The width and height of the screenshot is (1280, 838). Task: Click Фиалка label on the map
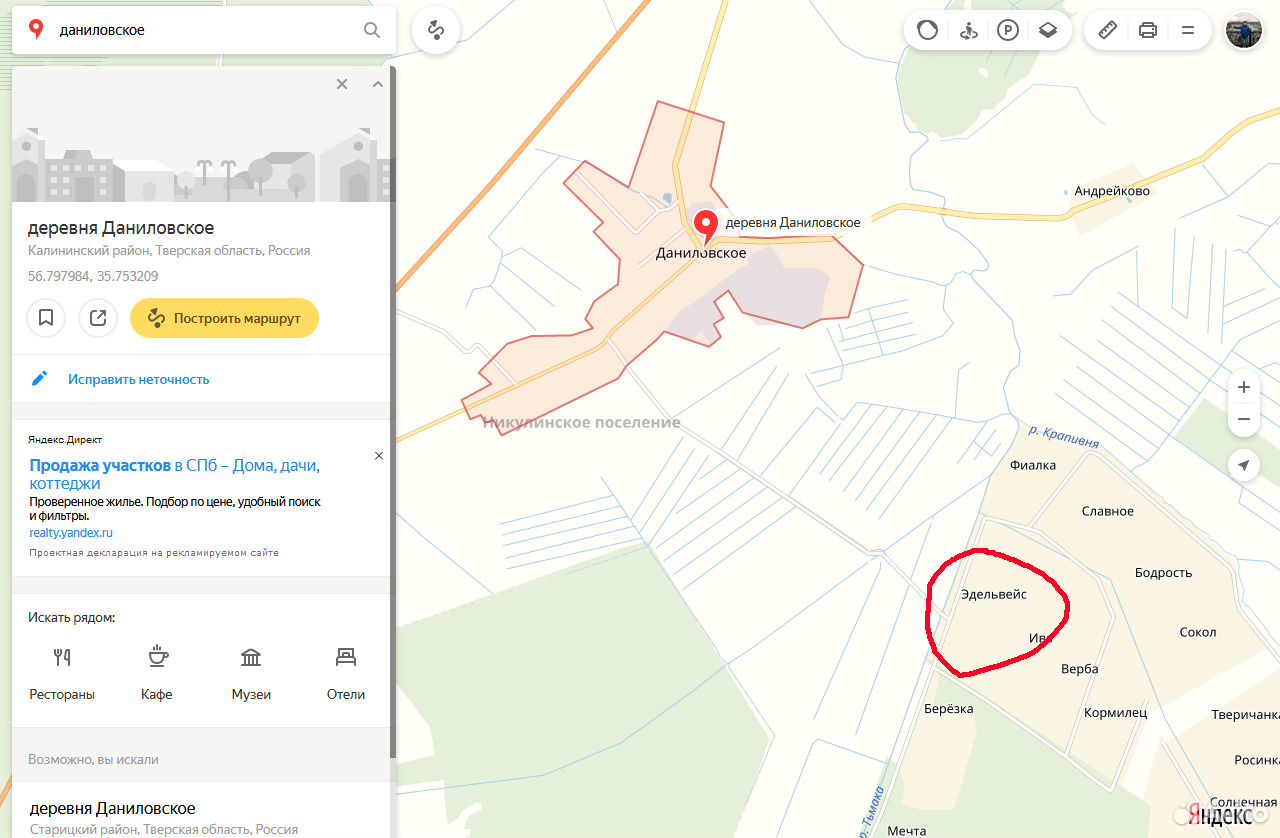click(1033, 465)
